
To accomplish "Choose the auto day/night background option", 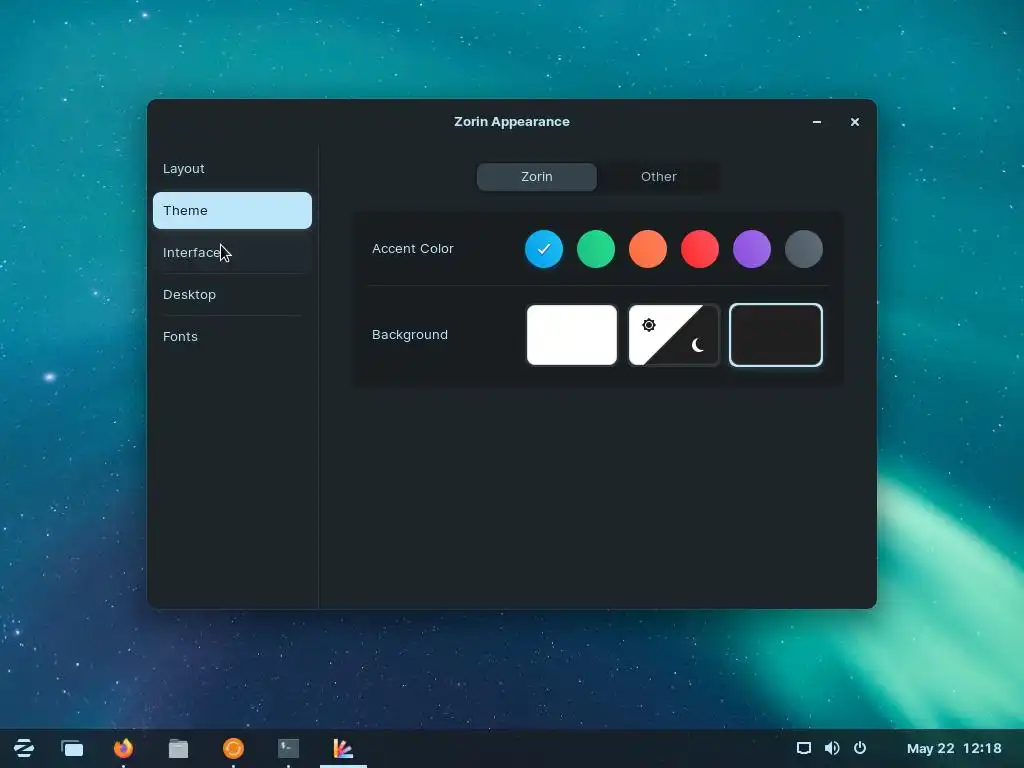I will click(674, 335).
